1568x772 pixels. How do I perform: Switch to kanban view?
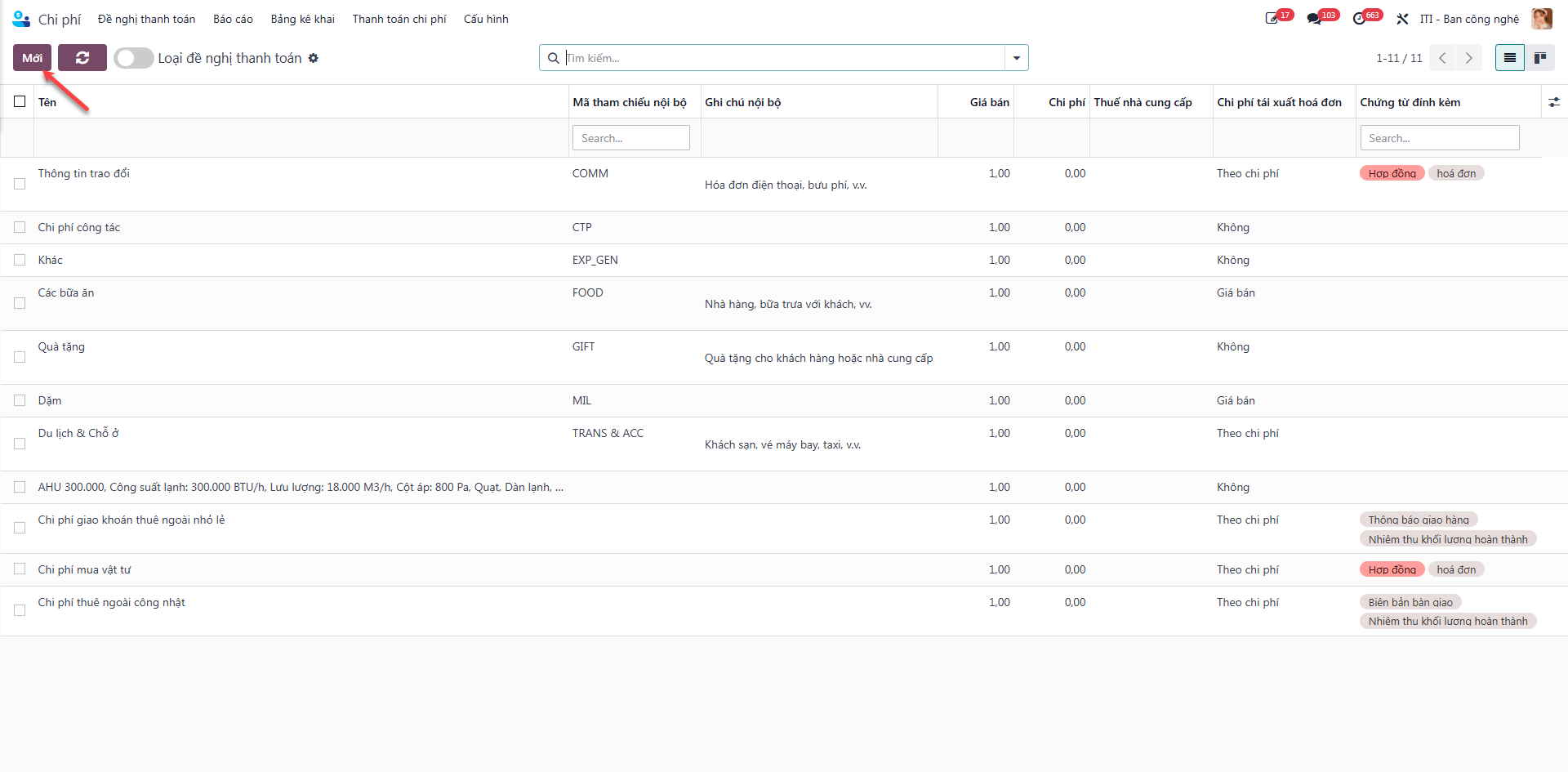coord(1540,58)
